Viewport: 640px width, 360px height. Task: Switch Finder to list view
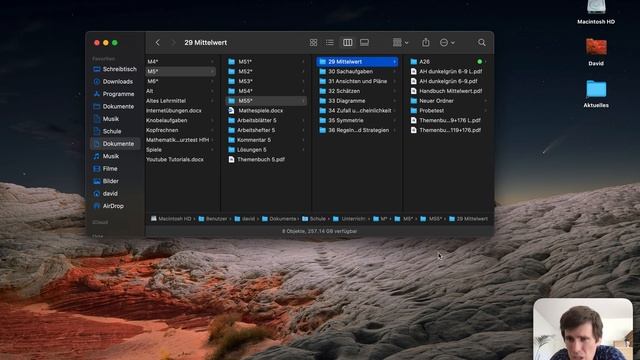pyautogui.click(x=330, y=42)
